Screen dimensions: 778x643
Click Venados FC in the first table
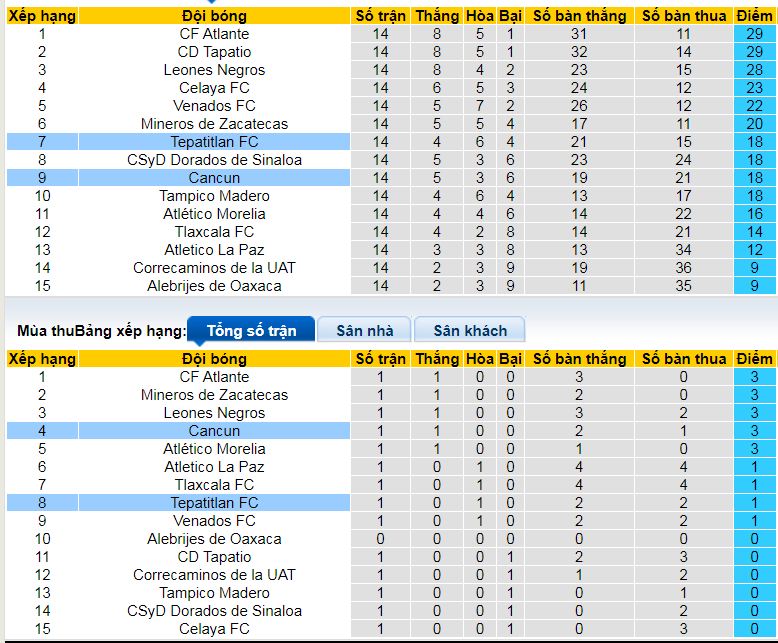pos(214,106)
